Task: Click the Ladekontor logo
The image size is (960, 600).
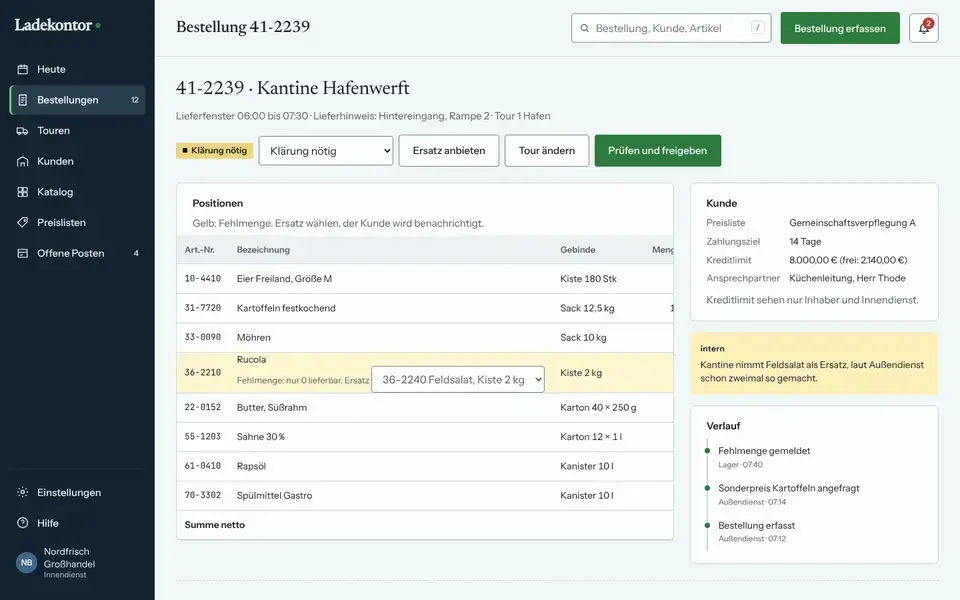Action: 58,25
